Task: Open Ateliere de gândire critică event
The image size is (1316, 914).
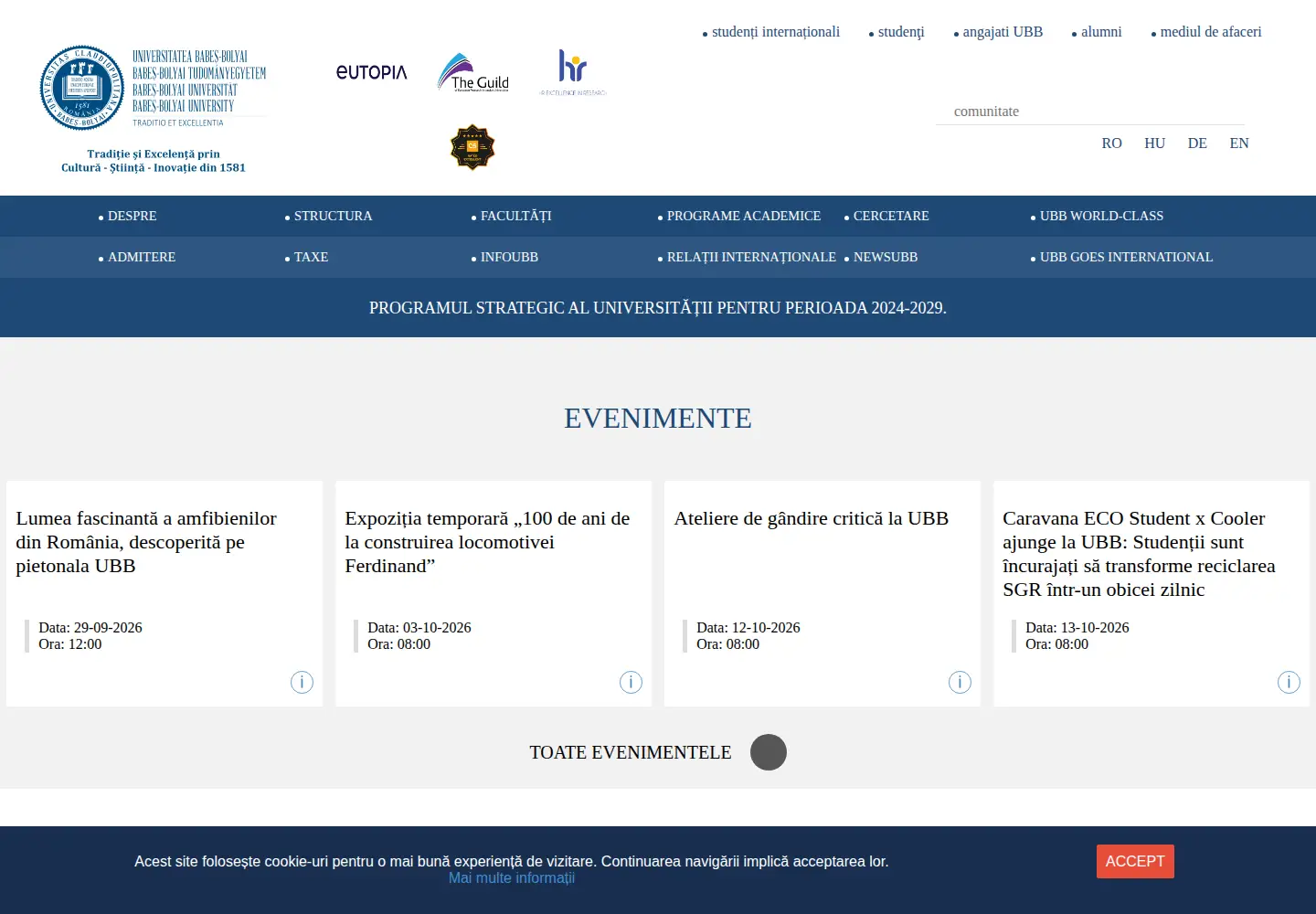Action: [812, 518]
